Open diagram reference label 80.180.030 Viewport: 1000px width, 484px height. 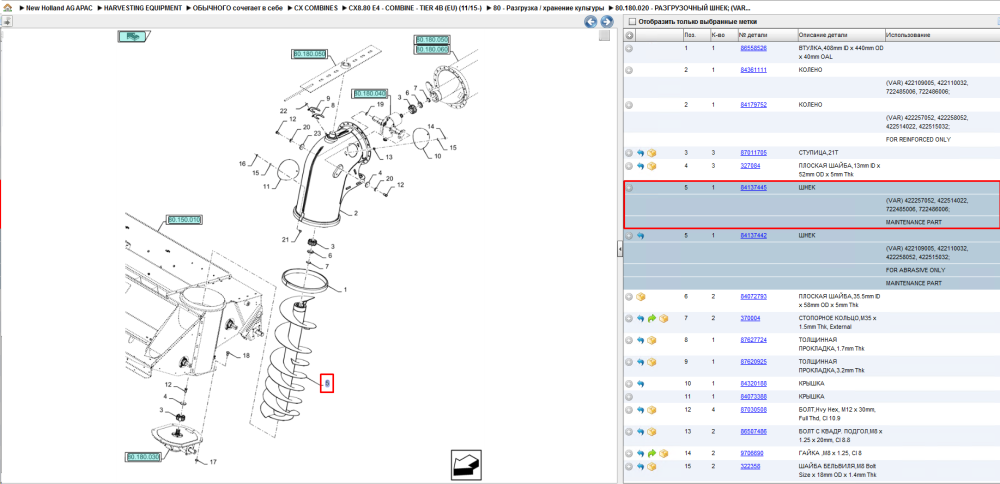pyautogui.click(x=142, y=457)
